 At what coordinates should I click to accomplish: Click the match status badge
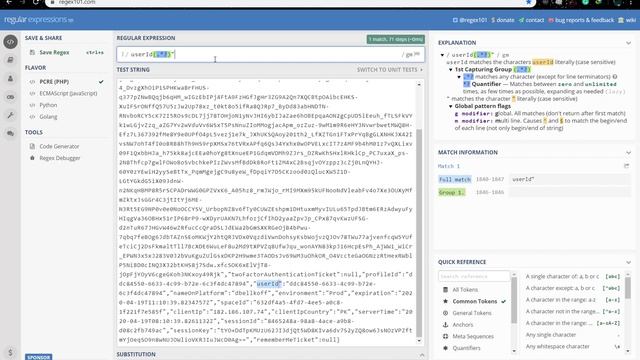click(395, 39)
